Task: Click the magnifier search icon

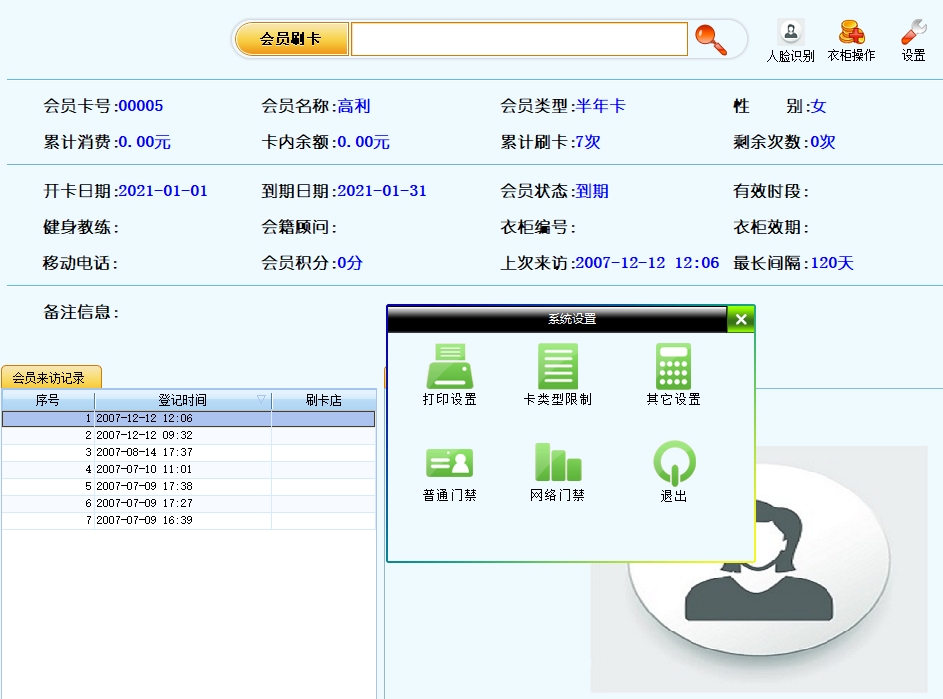Action: coord(711,39)
